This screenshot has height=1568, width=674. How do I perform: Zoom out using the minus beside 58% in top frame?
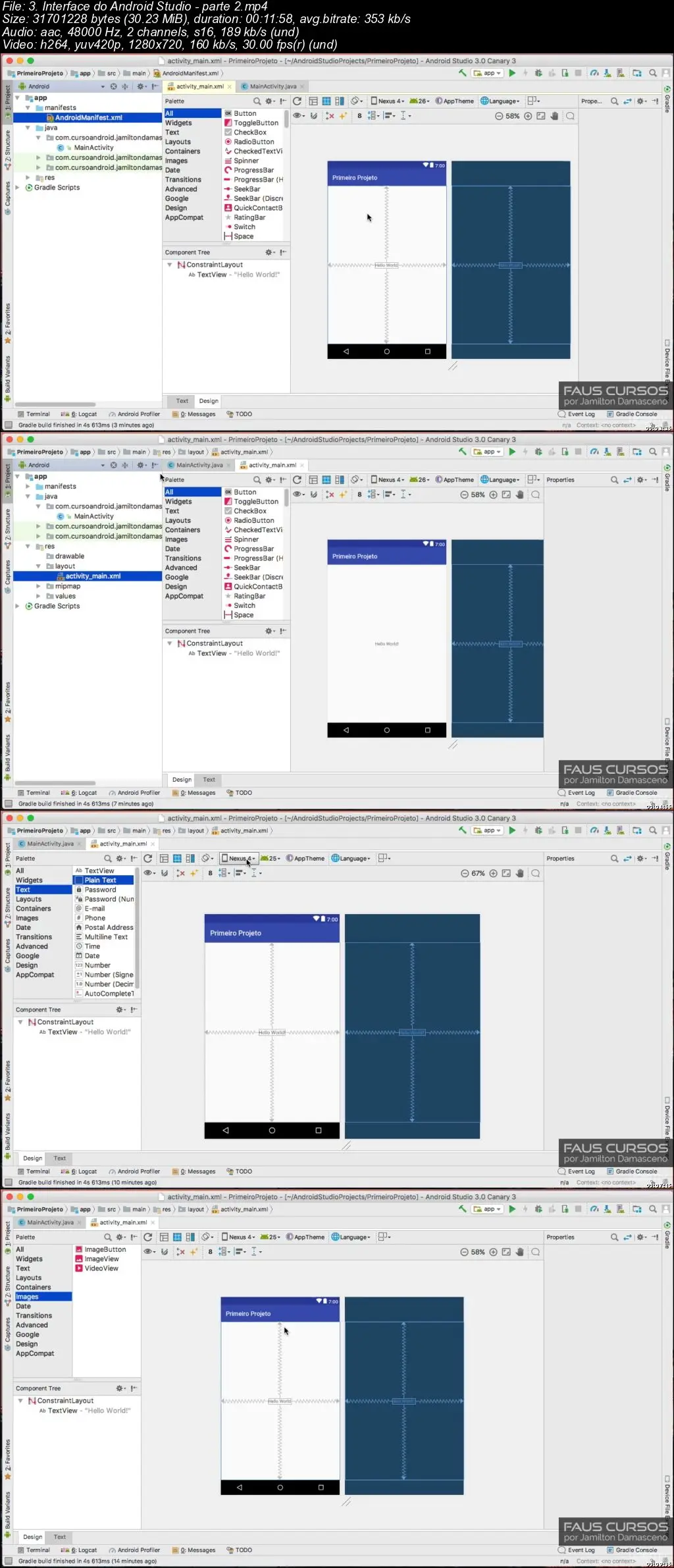click(499, 116)
